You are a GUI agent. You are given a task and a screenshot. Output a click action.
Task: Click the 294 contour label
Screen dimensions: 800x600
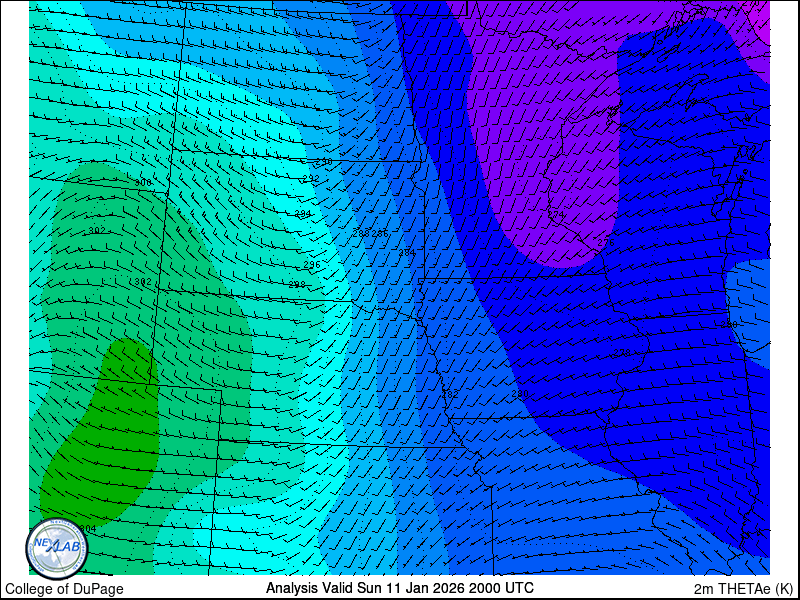tap(303, 214)
